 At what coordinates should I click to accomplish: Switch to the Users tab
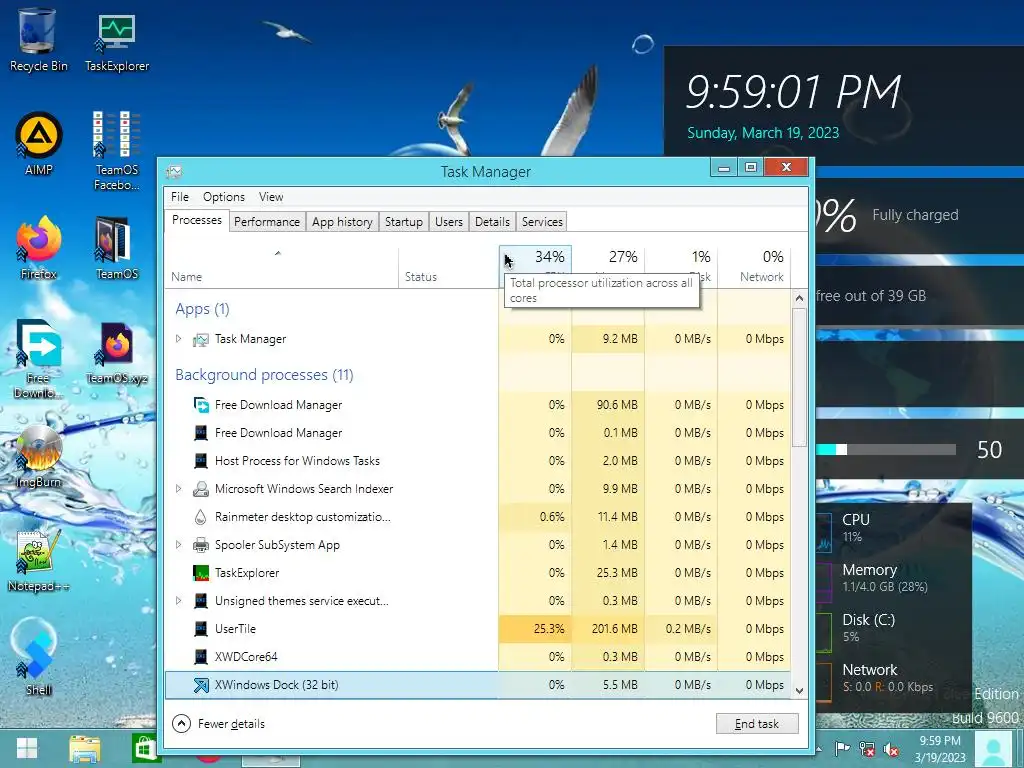pos(449,222)
